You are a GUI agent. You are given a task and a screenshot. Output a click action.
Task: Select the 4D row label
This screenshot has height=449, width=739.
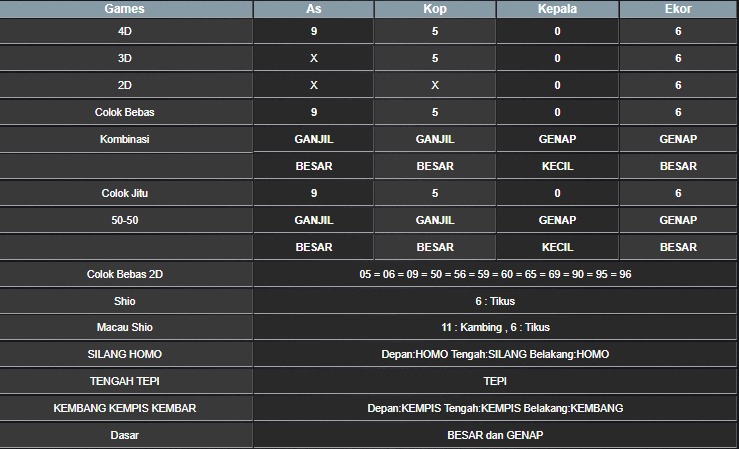pyautogui.click(x=125, y=32)
